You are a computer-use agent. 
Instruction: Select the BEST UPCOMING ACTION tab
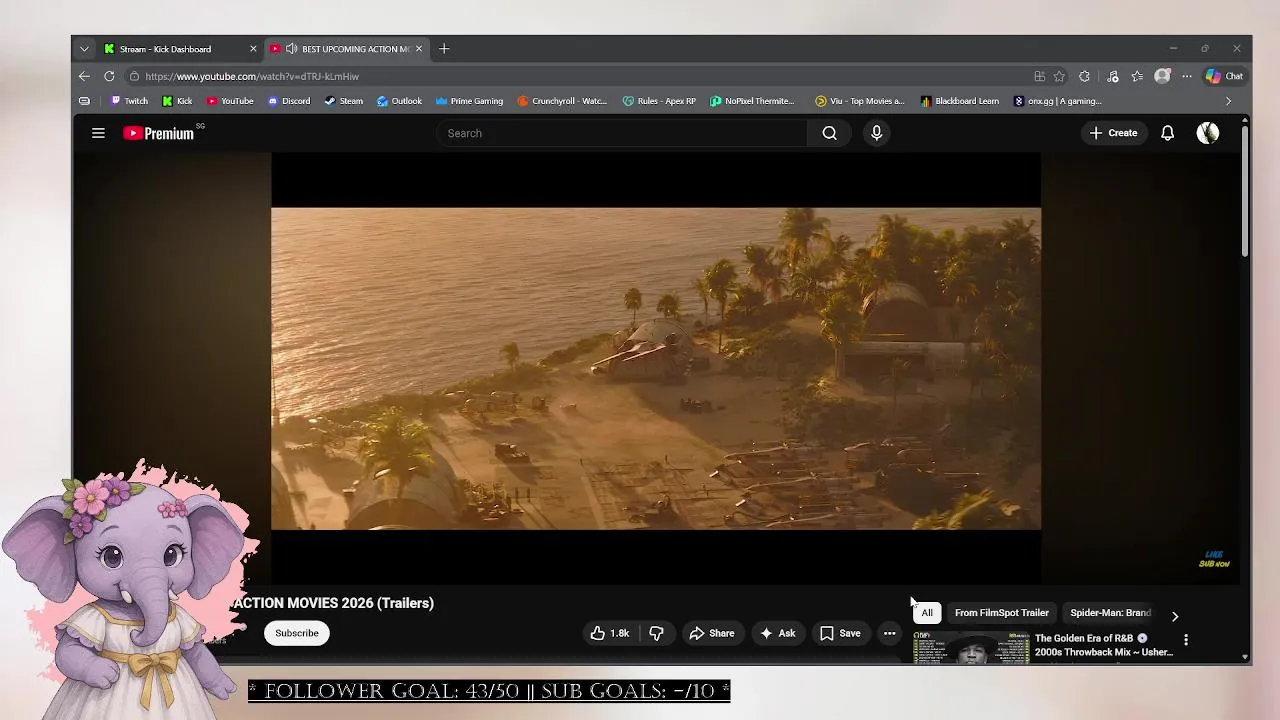pyautogui.click(x=348, y=49)
